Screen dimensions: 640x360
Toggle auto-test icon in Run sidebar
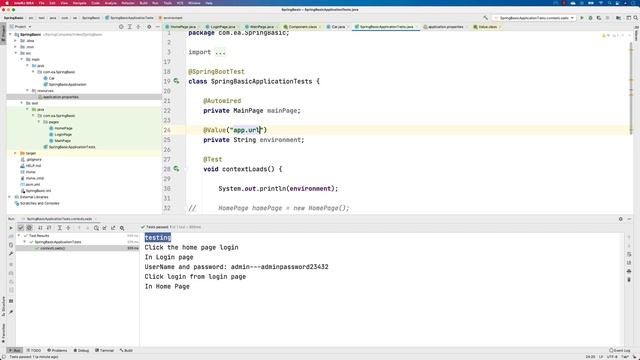point(11,245)
